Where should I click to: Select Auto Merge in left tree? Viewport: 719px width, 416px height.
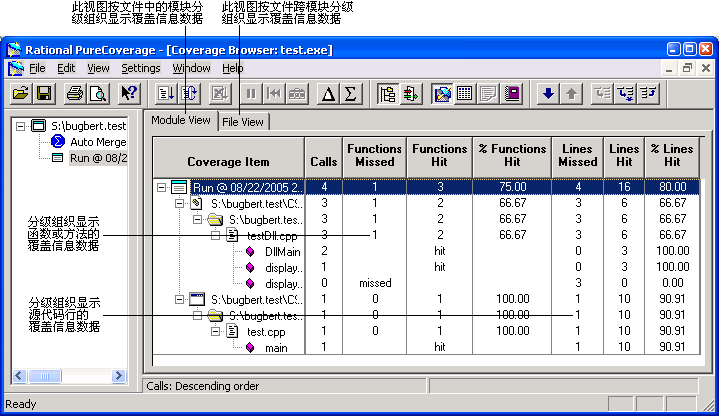tap(98, 142)
